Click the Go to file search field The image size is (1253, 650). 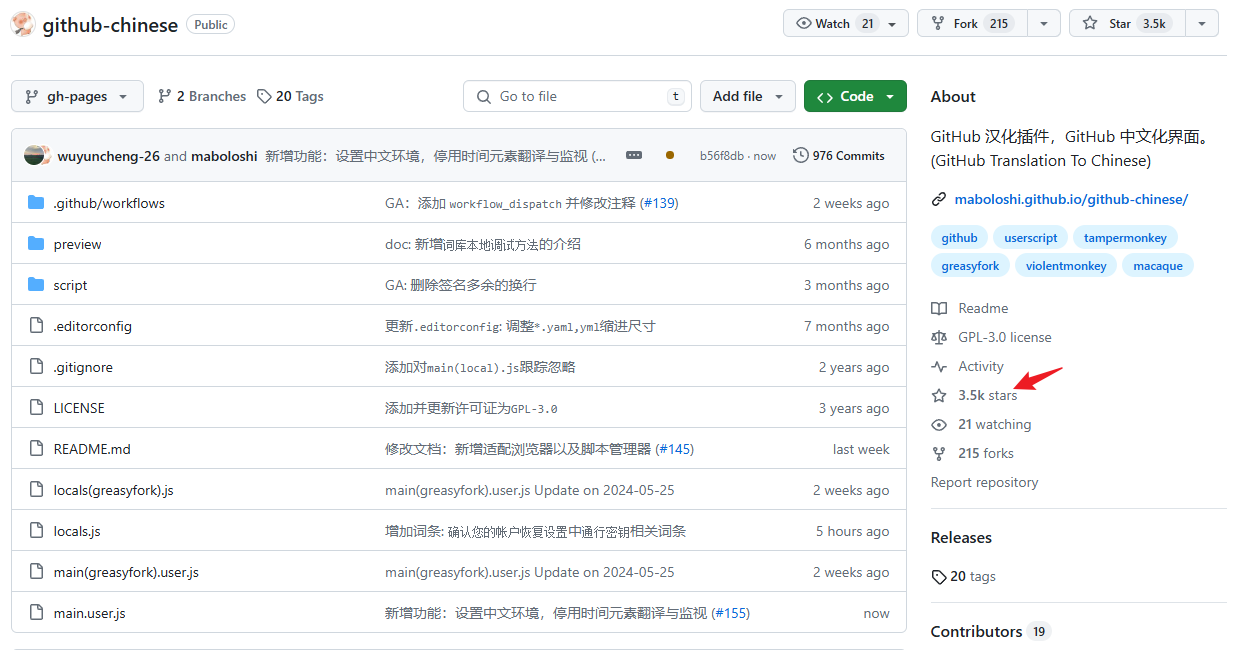pyautogui.click(x=577, y=96)
